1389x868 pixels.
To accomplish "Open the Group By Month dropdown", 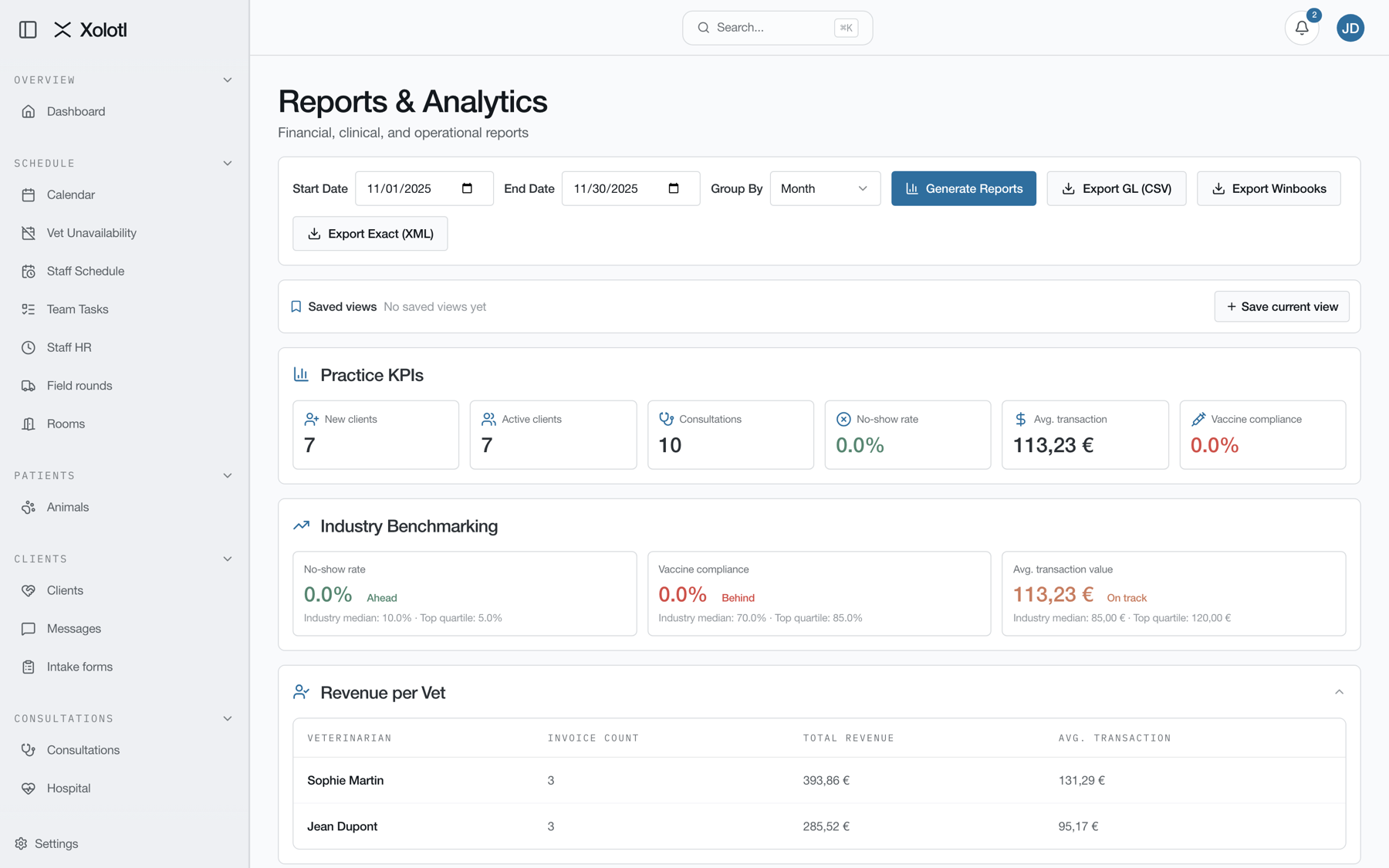I will [x=825, y=188].
